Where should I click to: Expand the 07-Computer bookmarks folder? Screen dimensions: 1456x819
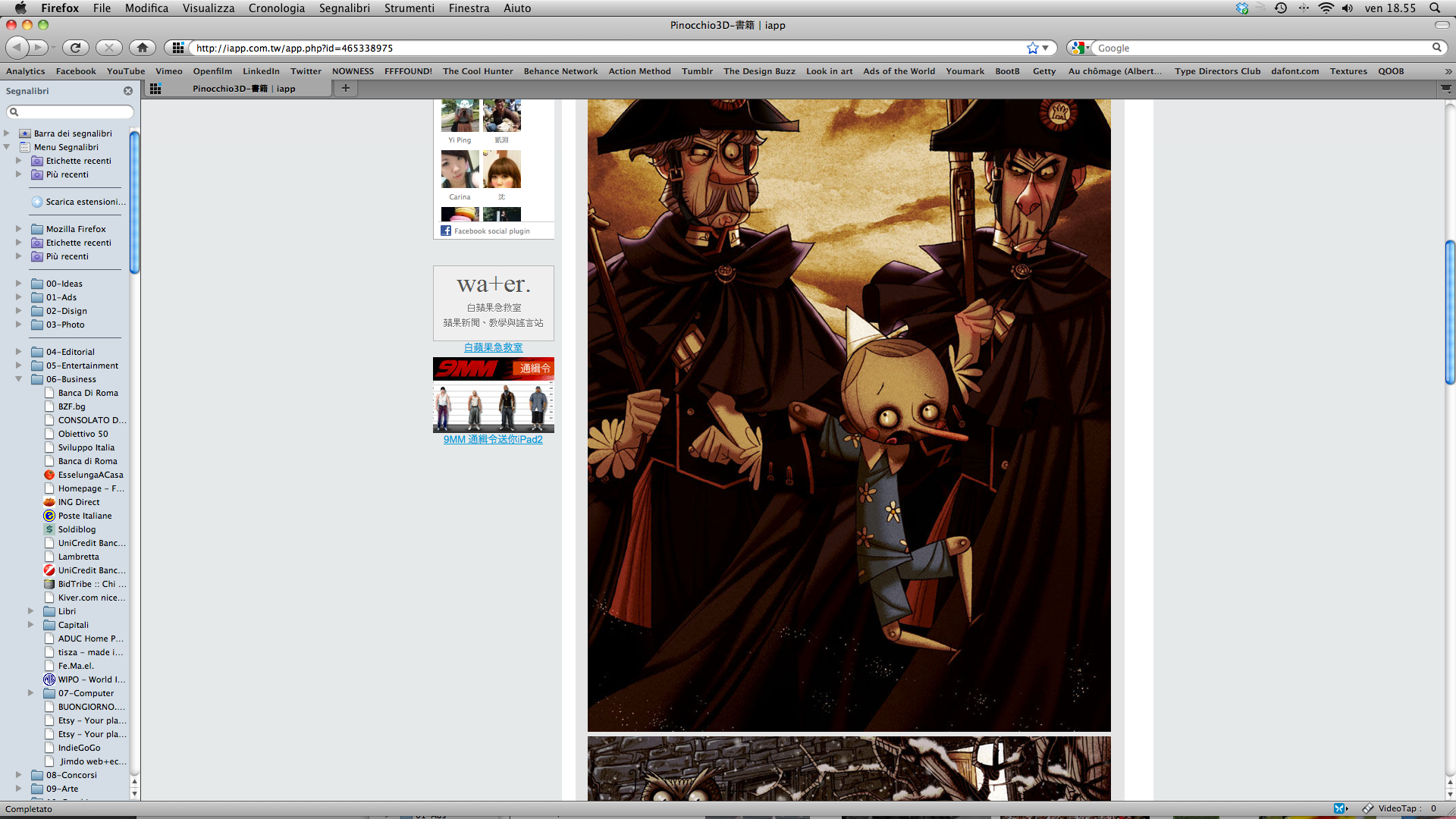pos(31,693)
